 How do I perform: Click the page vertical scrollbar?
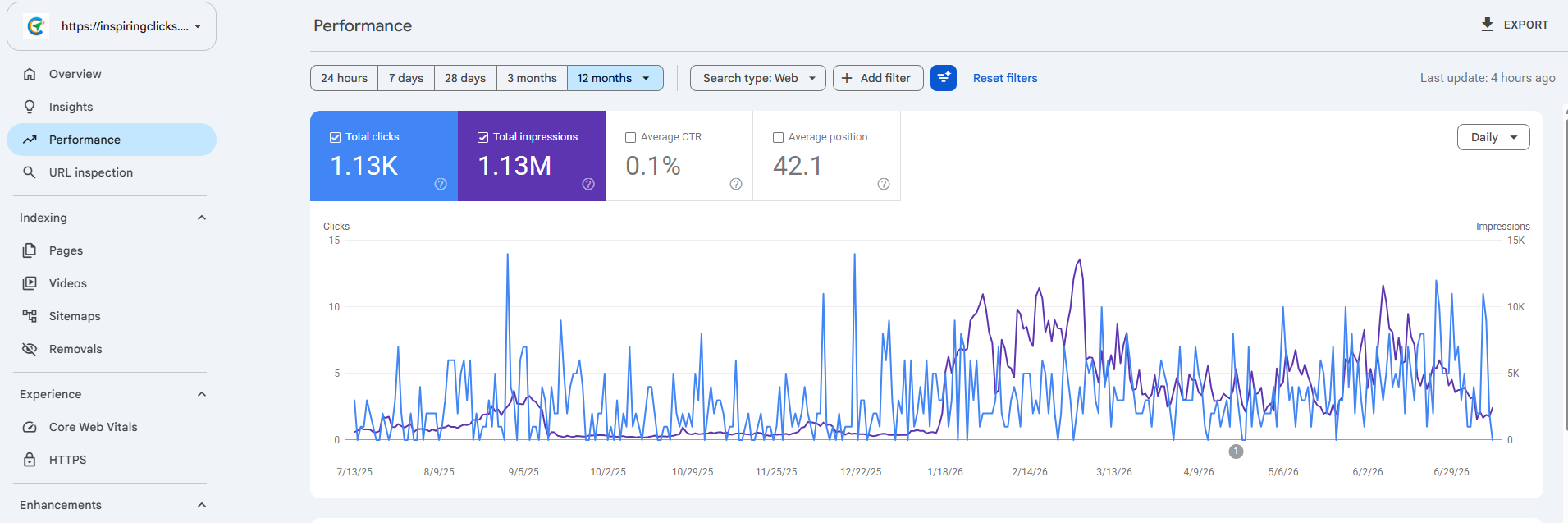pyautogui.click(x=1566, y=274)
